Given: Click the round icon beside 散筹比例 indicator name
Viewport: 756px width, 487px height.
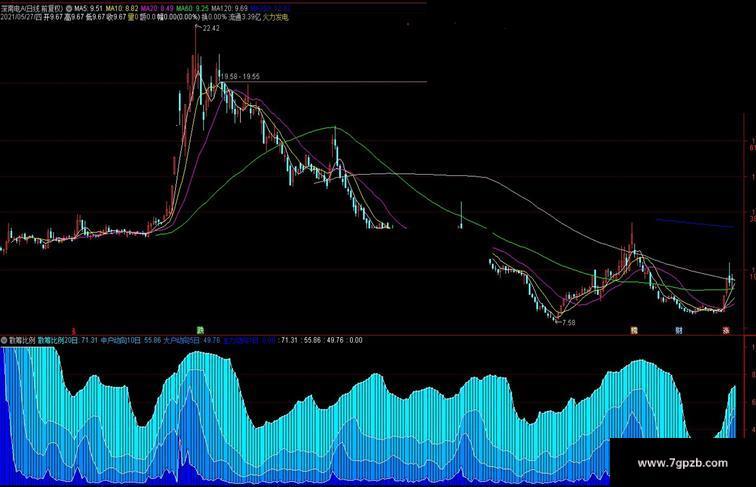Looking at the screenshot, I should tap(3, 340).
